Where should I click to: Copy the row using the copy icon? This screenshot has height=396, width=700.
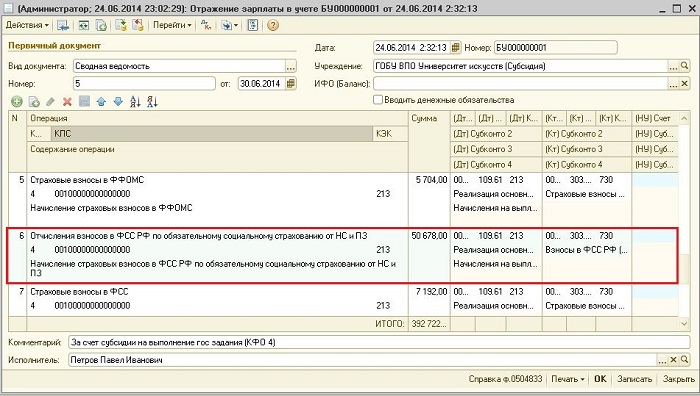(34, 102)
